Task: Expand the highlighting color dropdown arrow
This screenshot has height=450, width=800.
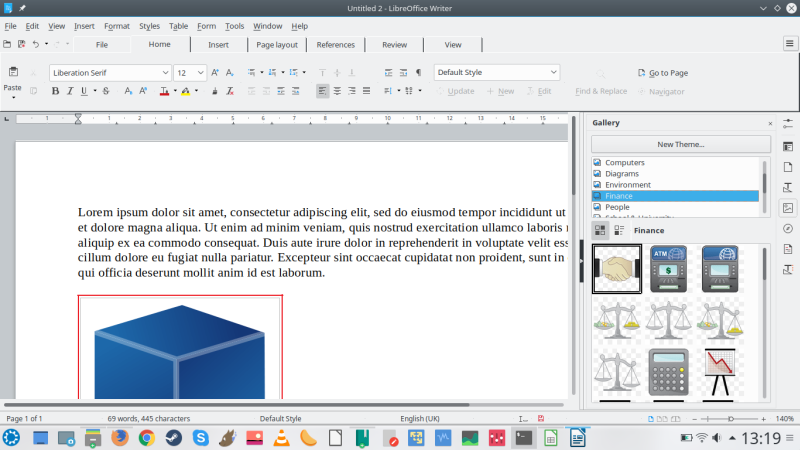Action: click(196, 91)
